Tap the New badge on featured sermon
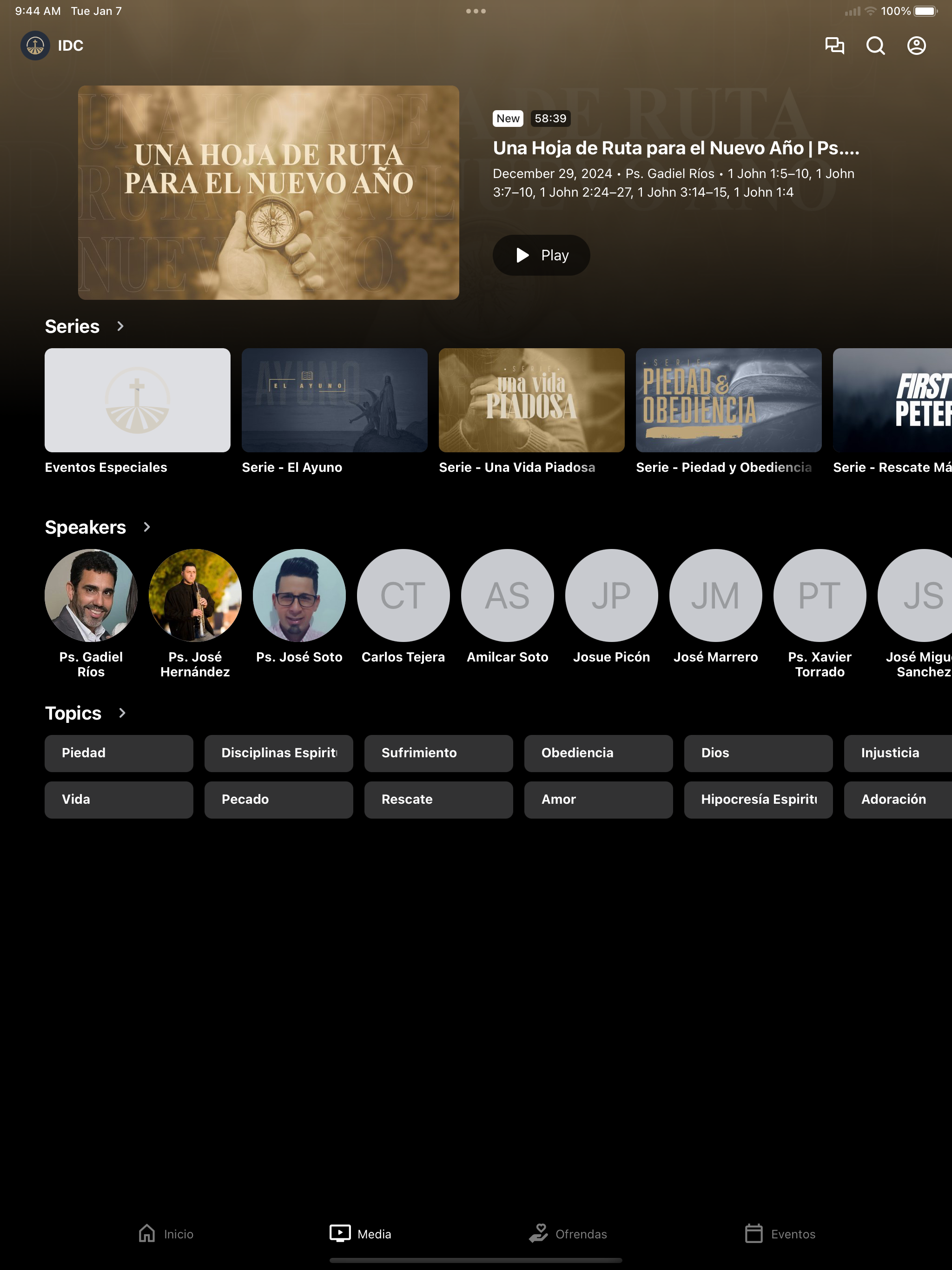This screenshot has width=952, height=1270. point(508,118)
